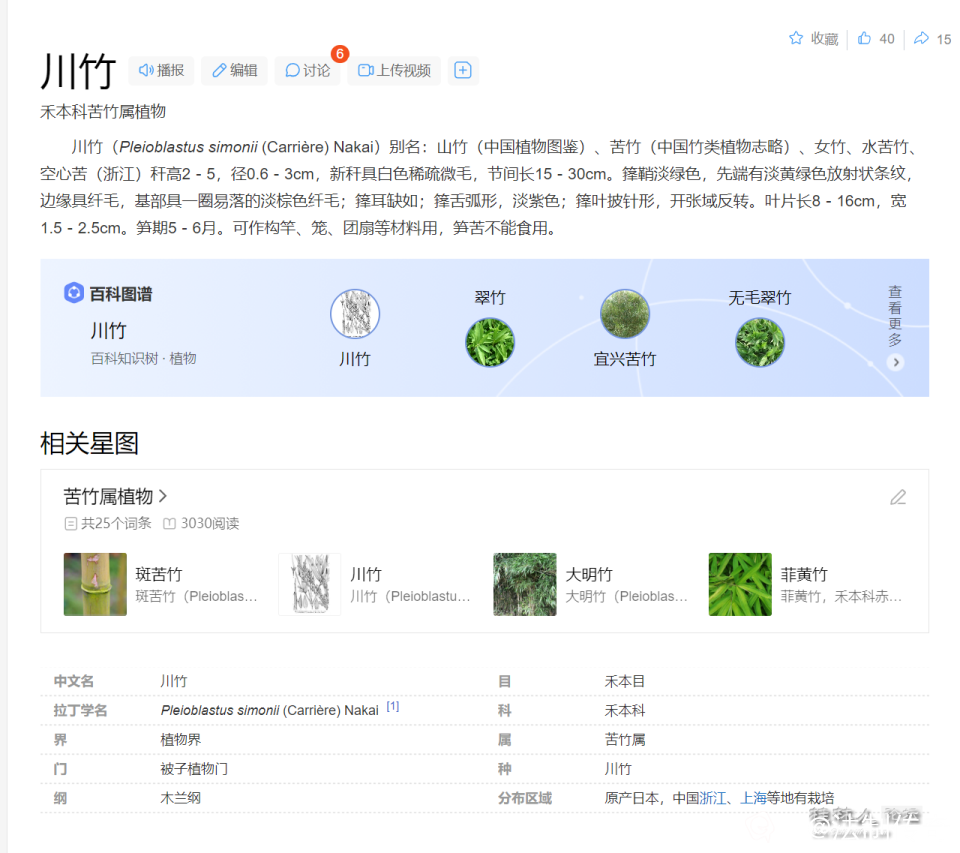Open the 讨论 discussion button
This screenshot has height=853, width=960.
pos(307,70)
